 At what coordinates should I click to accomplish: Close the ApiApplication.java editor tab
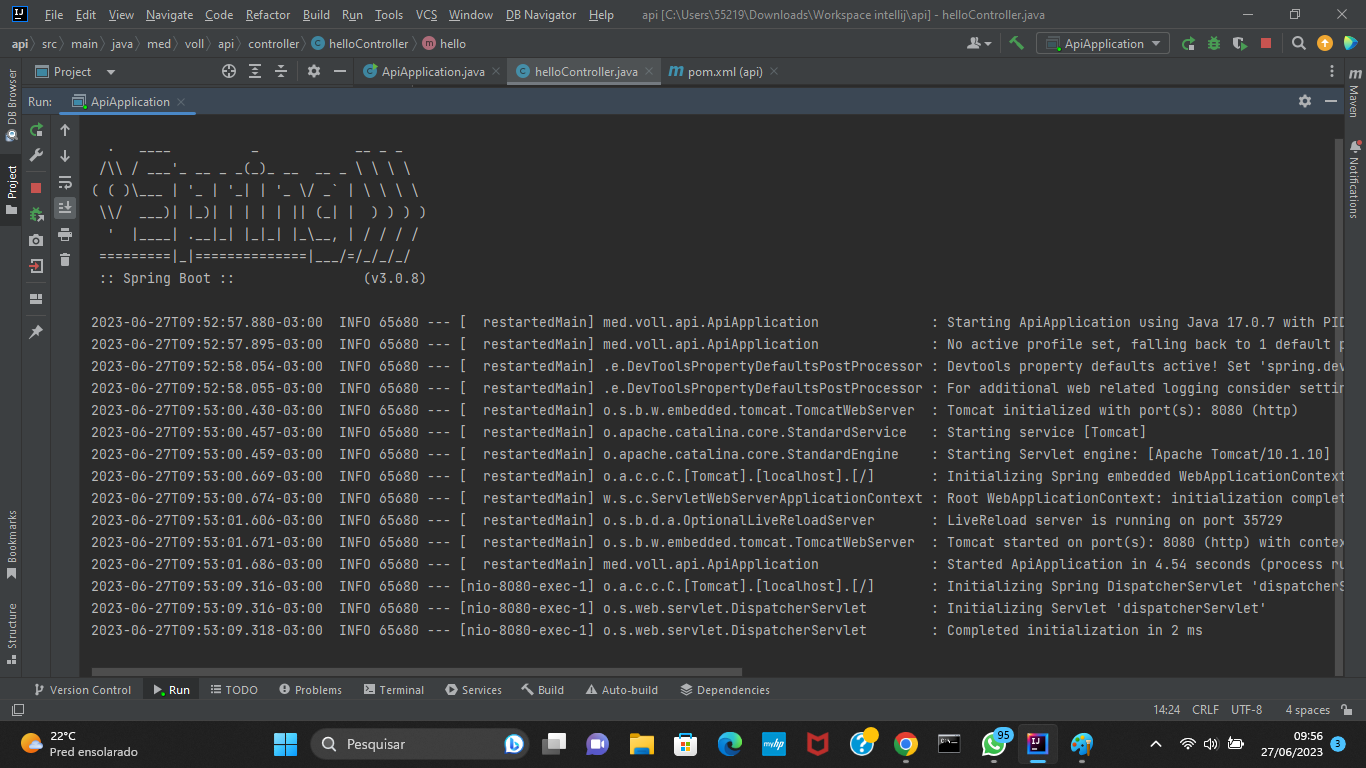coord(496,72)
